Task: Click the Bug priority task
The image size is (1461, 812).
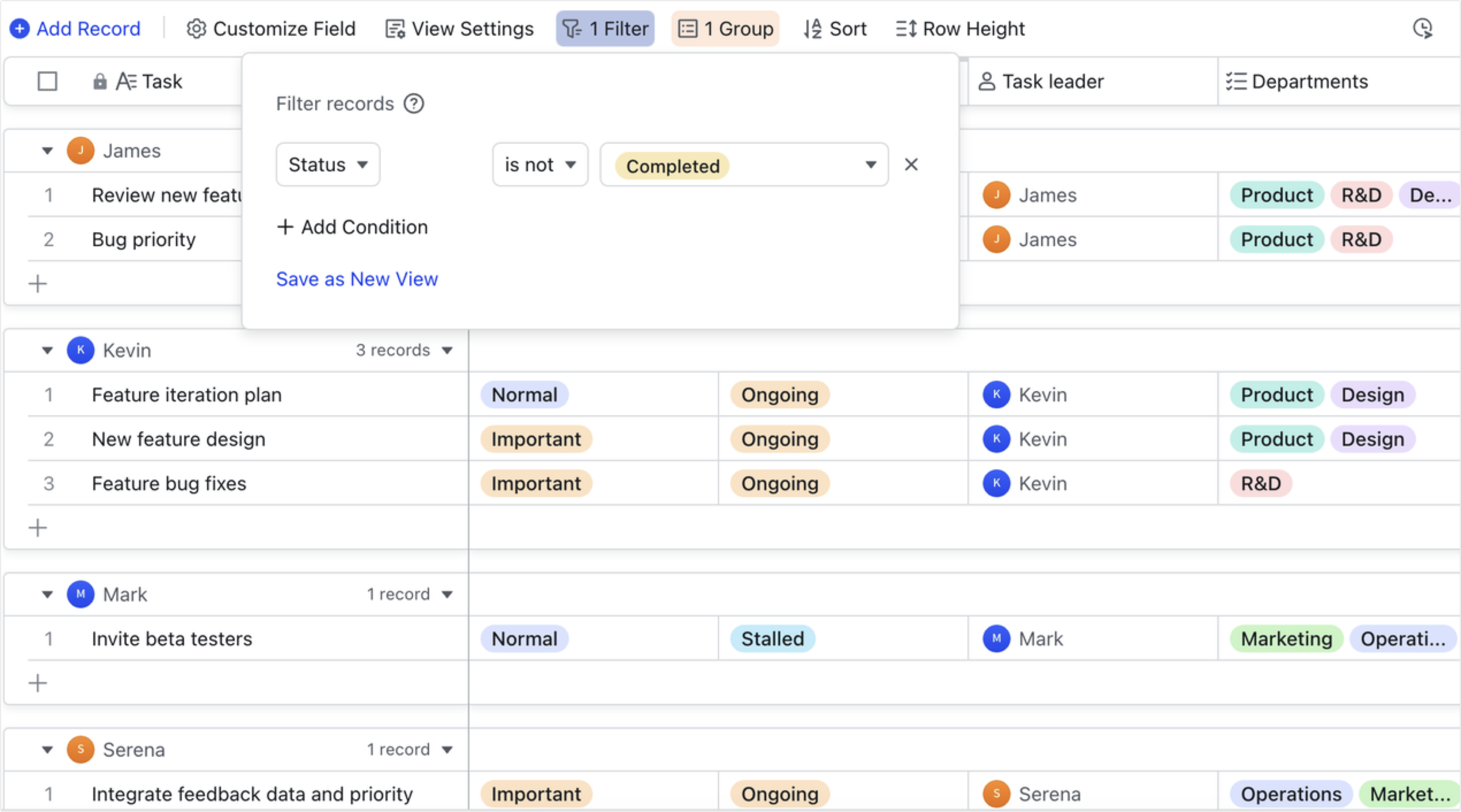Action: pyautogui.click(x=144, y=239)
